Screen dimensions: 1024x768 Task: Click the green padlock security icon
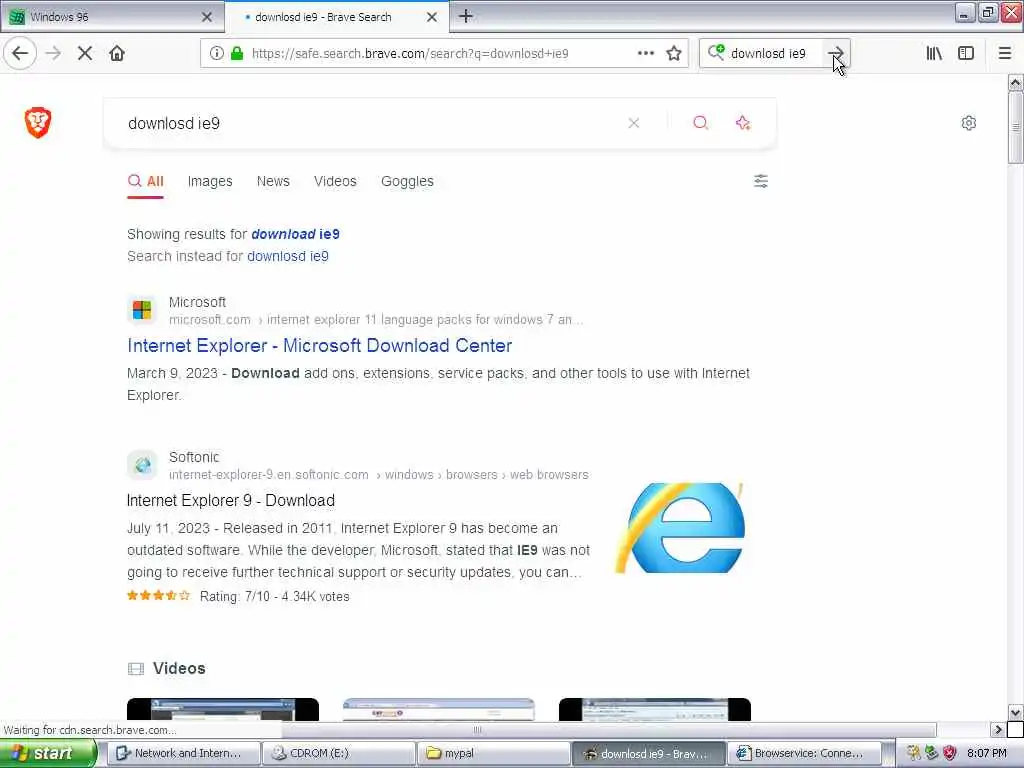click(237, 54)
